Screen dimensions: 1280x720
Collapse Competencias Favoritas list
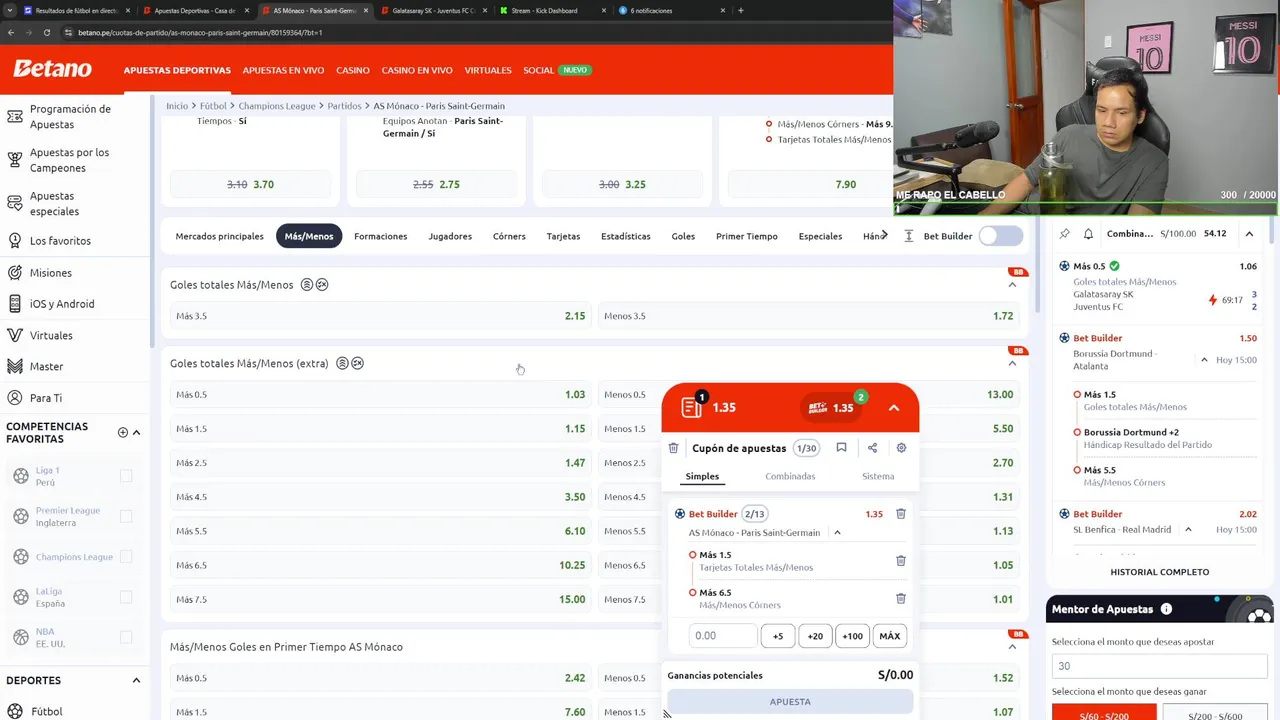136,432
